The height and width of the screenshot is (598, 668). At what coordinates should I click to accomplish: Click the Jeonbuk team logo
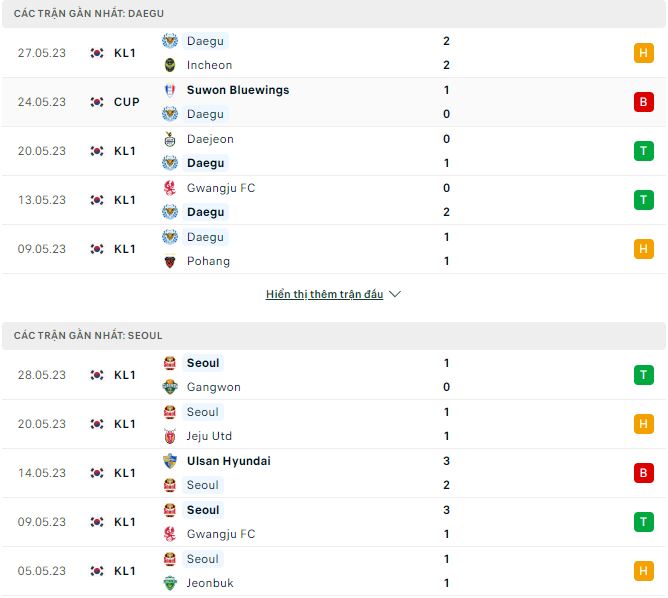click(170, 583)
